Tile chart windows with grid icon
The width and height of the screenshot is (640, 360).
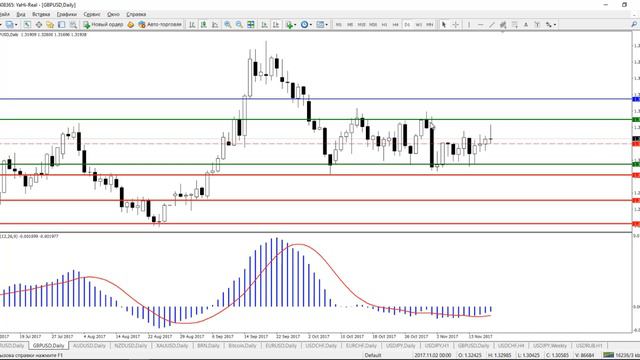tap(251, 24)
